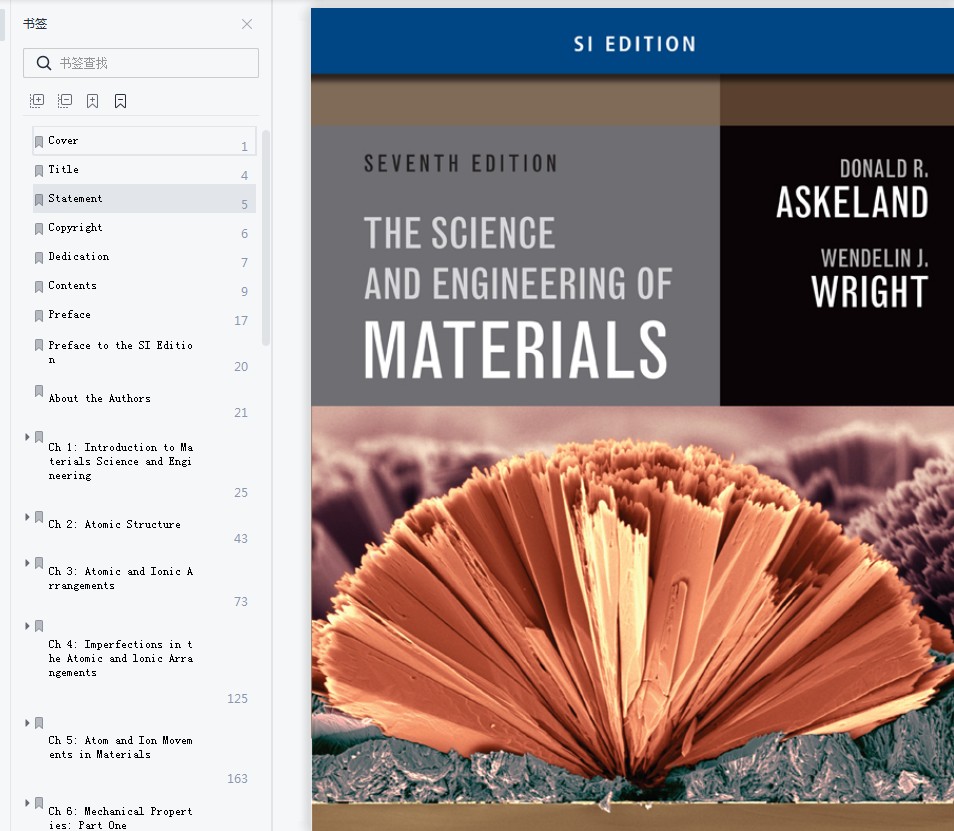Click the bookmark flag icon beside Statement

pyautogui.click(x=39, y=200)
